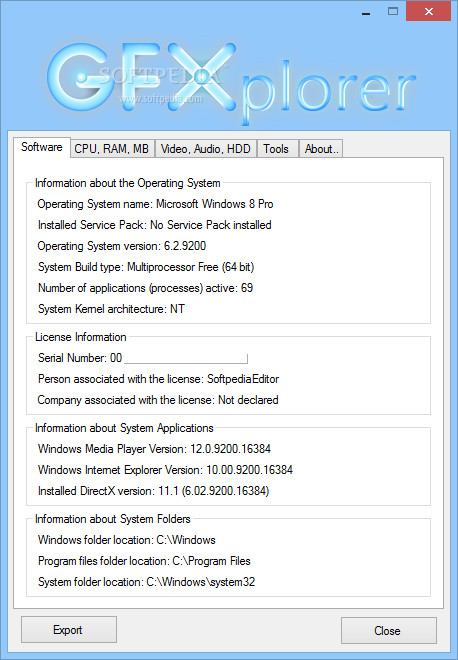Image resolution: width=458 pixels, height=660 pixels.
Task: Click the Installed DirectX version line
Action: coord(154,491)
